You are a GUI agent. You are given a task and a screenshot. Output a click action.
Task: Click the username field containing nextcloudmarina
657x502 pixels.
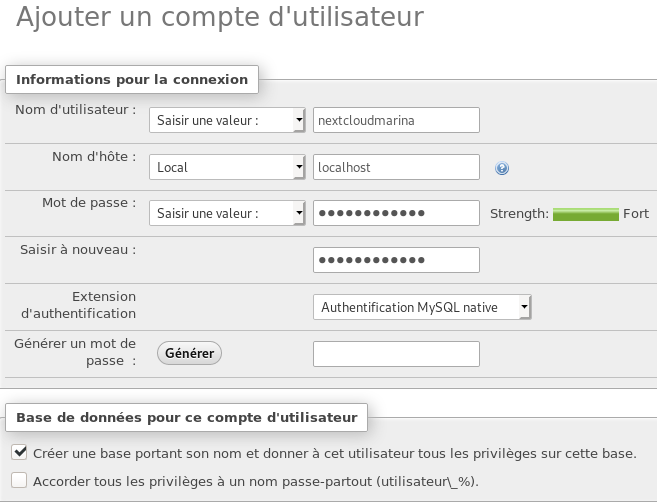pos(396,121)
